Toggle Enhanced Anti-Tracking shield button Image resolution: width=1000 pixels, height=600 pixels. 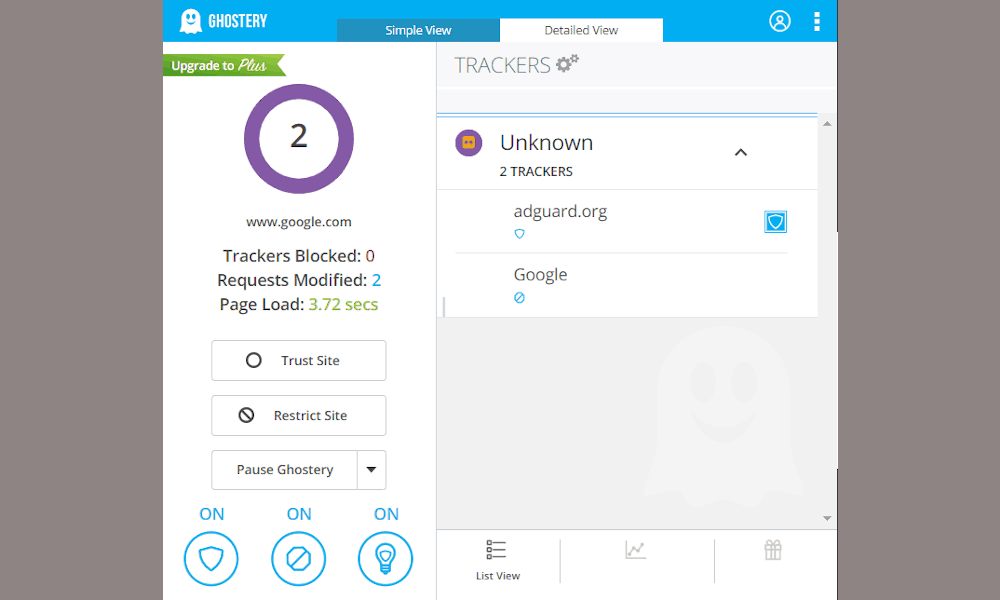click(x=211, y=559)
